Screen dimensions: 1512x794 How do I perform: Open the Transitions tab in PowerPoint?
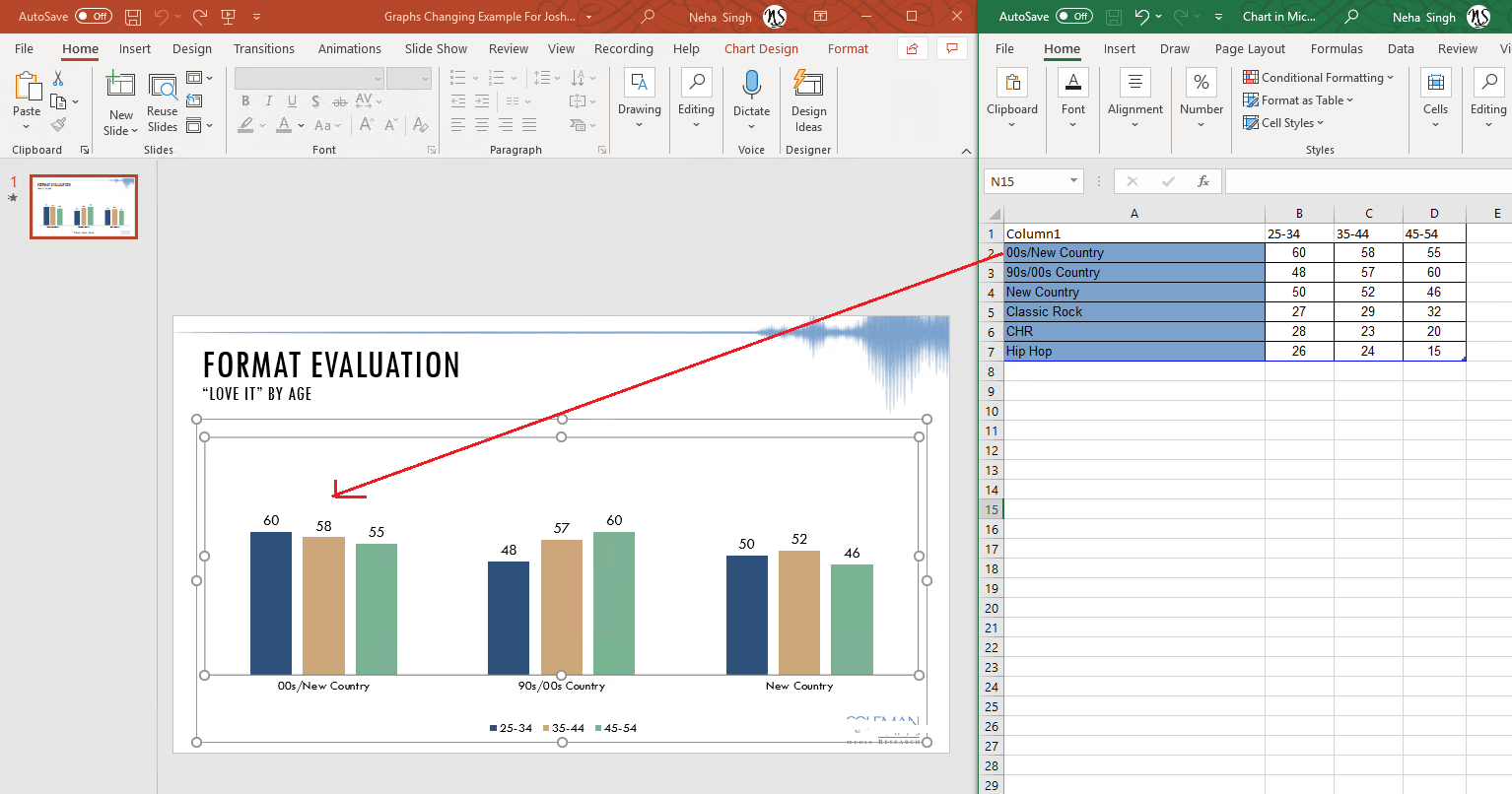click(x=263, y=48)
